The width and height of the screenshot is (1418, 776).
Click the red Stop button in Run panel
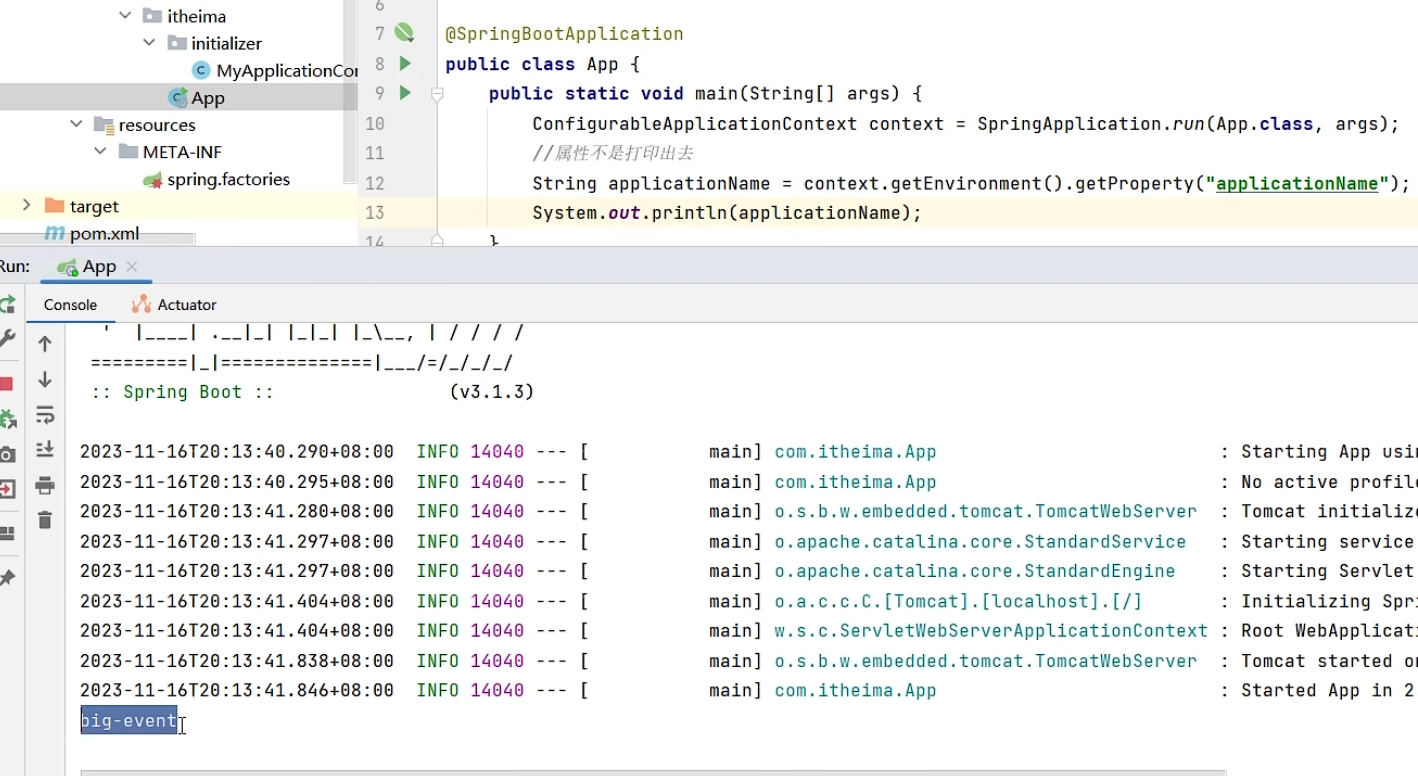click(x=6, y=384)
